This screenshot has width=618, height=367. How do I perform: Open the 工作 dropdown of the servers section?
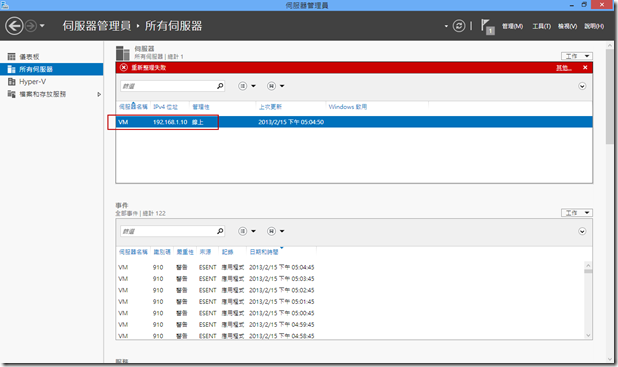(577, 56)
